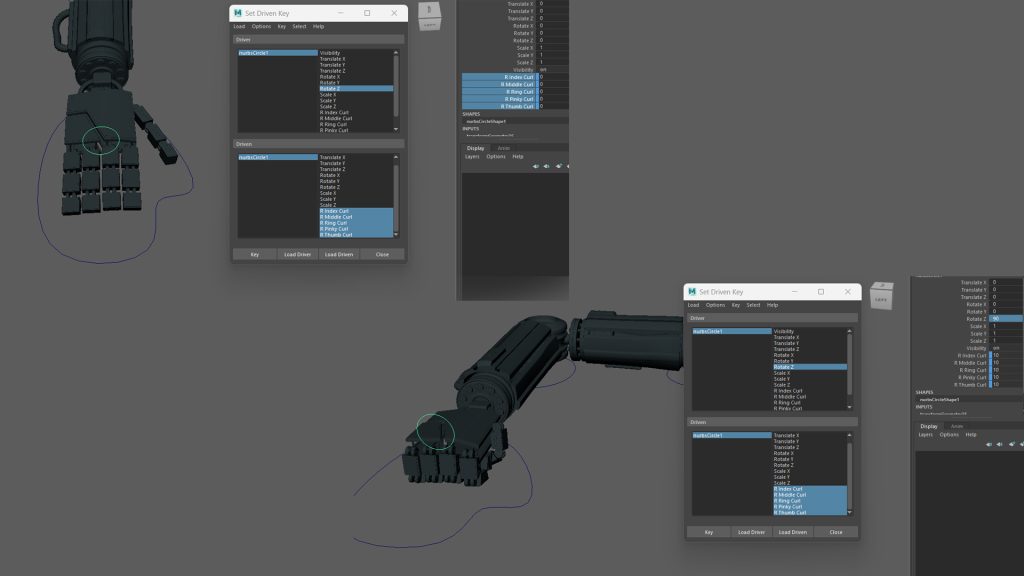Click the second layer arrow icon in the upper Display panel
The width and height of the screenshot is (1024, 576).
click(x=547, y=166)
